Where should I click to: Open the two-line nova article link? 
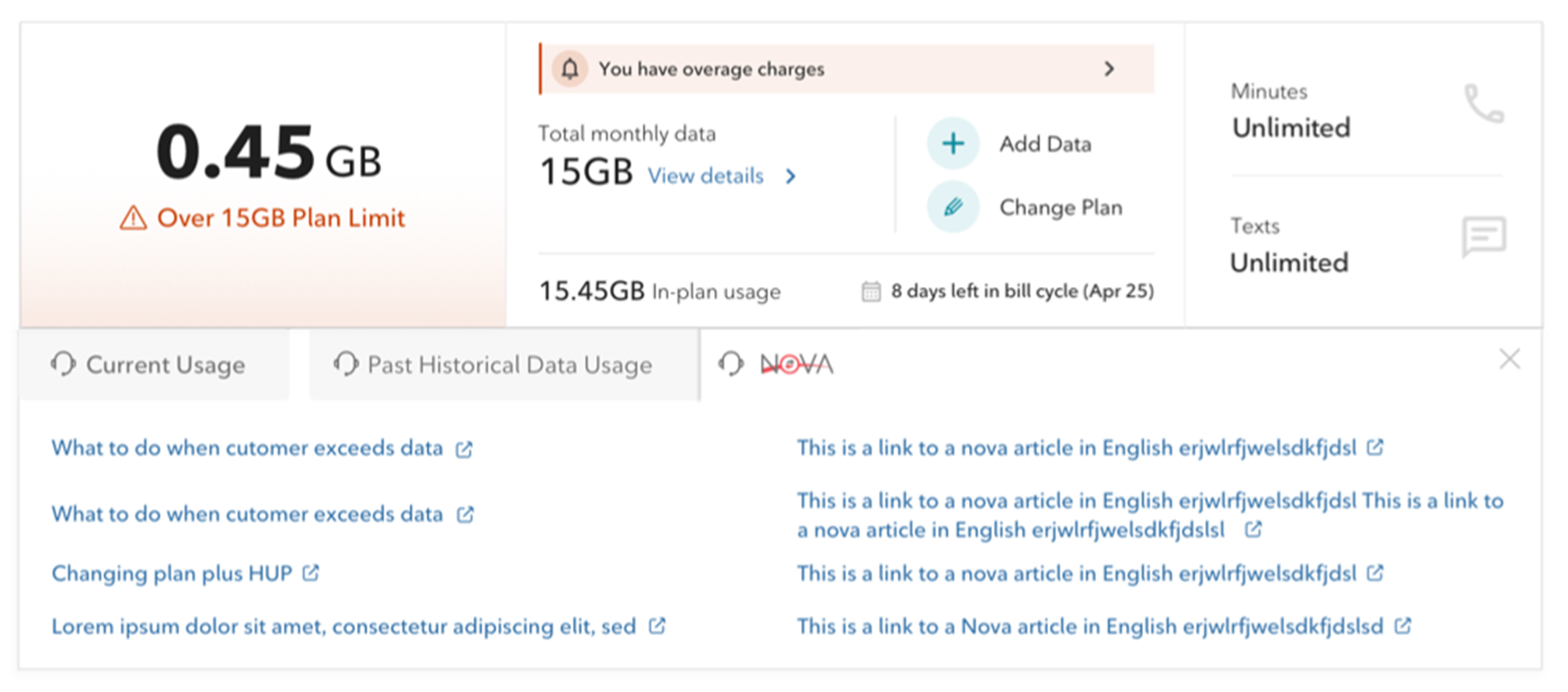1149,515
